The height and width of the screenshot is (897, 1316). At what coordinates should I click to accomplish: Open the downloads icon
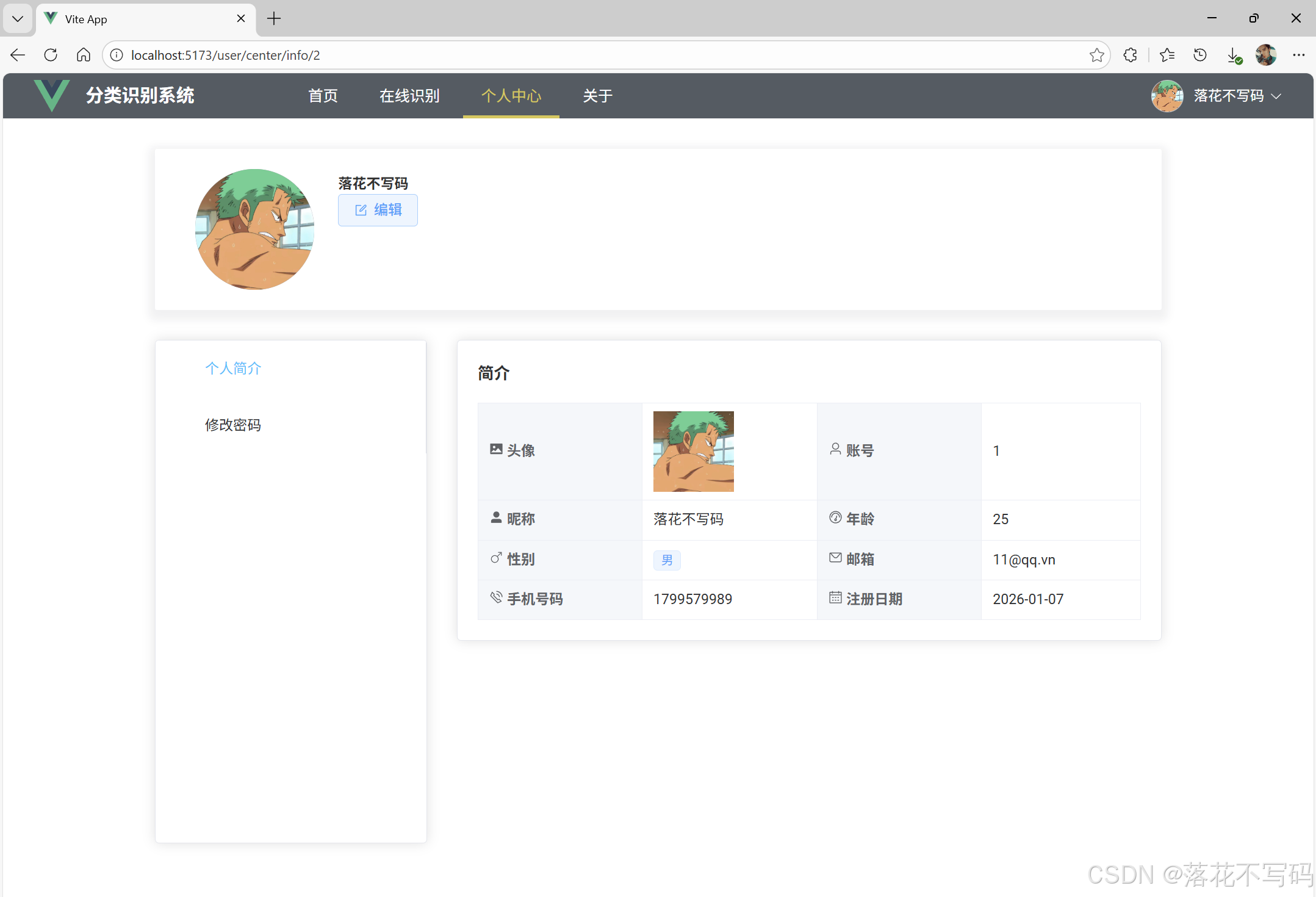pyautogui.click(x=1234, y=56)
